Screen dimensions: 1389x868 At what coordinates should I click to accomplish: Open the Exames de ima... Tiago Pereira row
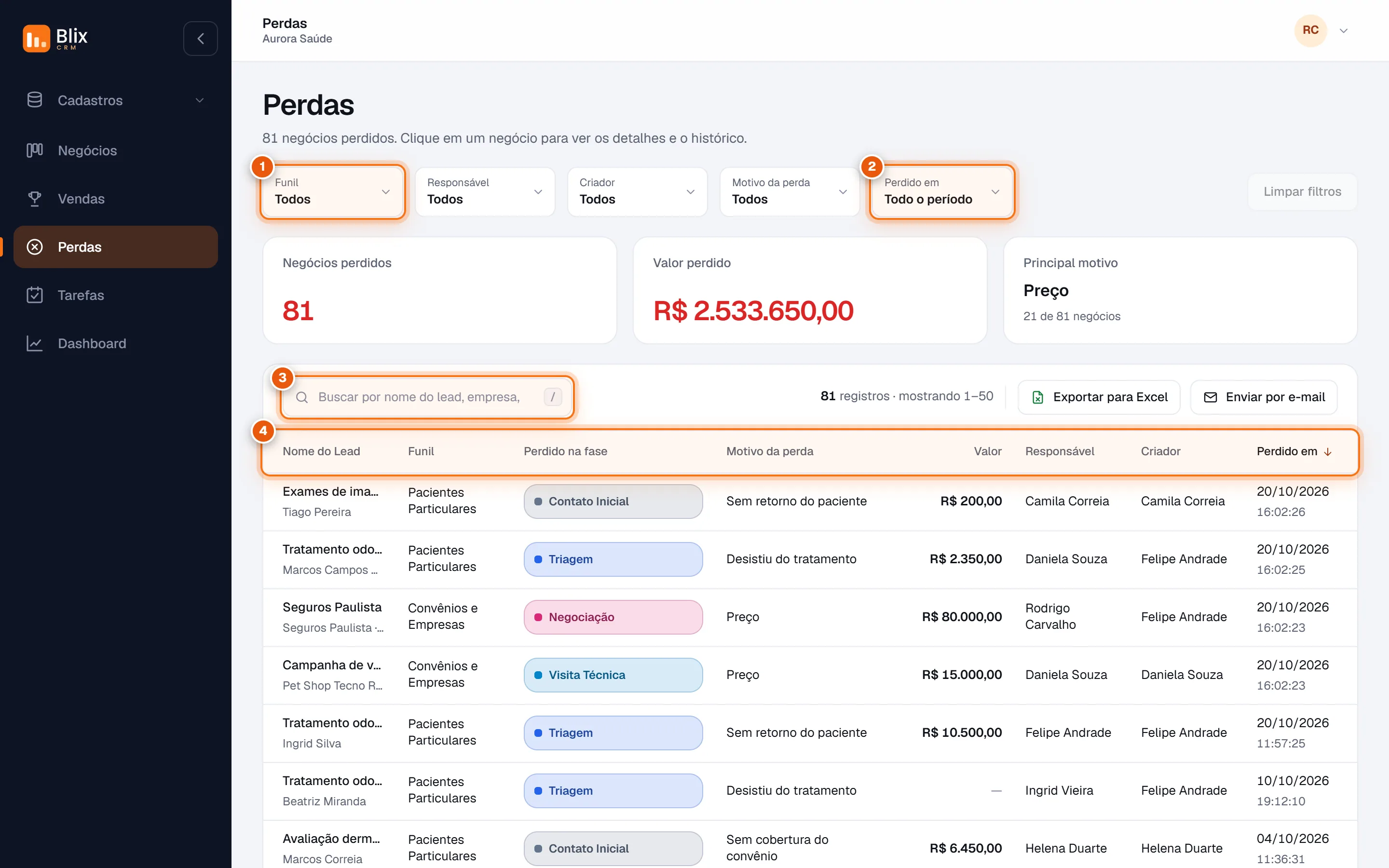pos(810,502)
